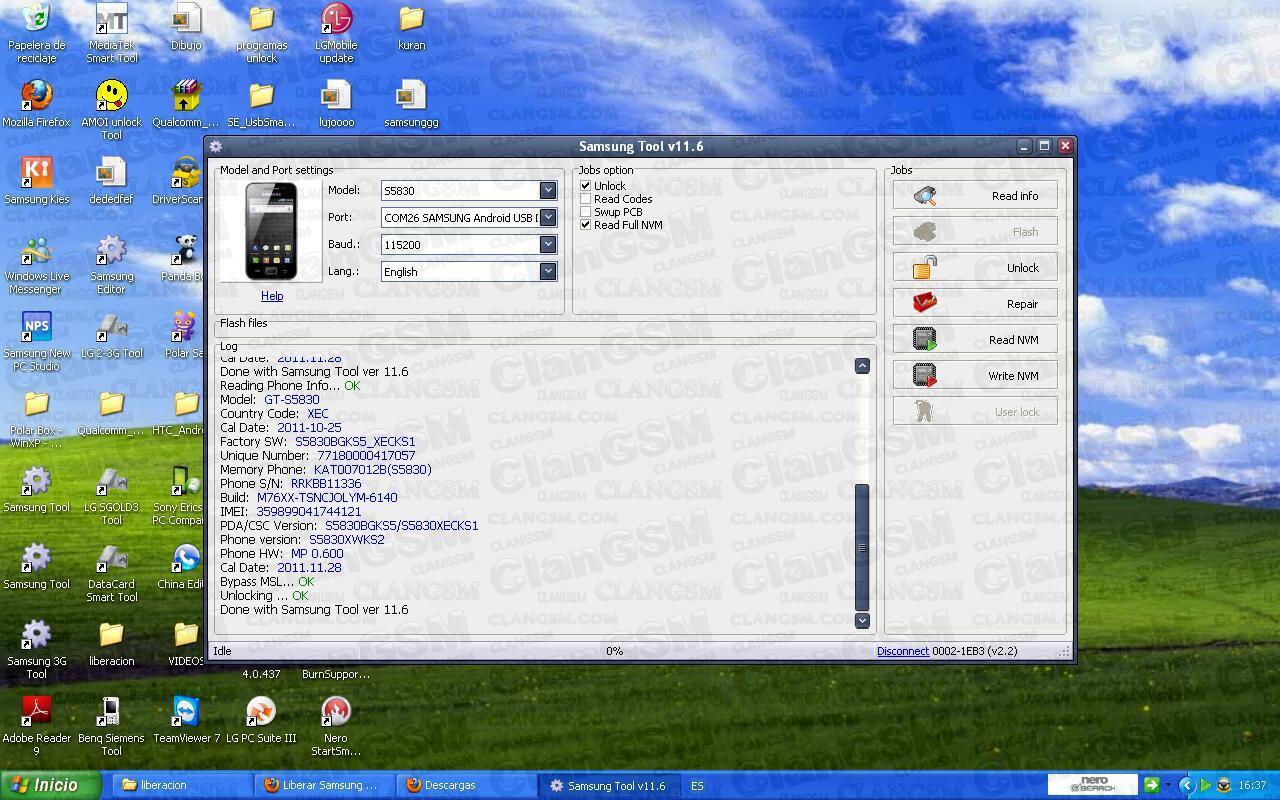Open LG SGOLD3 Tool shortcut
This screenshot has width=1280, height=800.
click(x=111, y=494)
